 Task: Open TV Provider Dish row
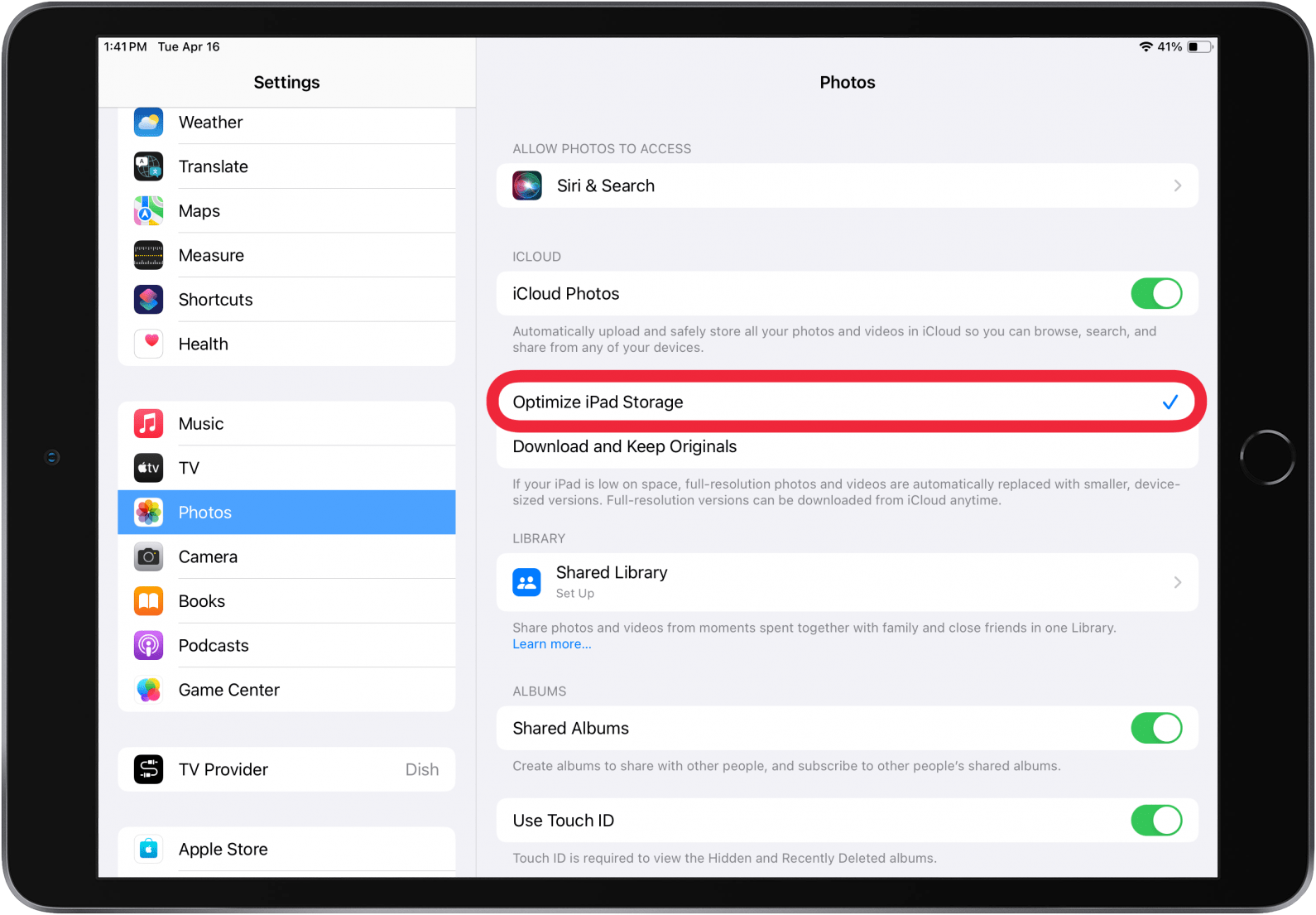286,769
